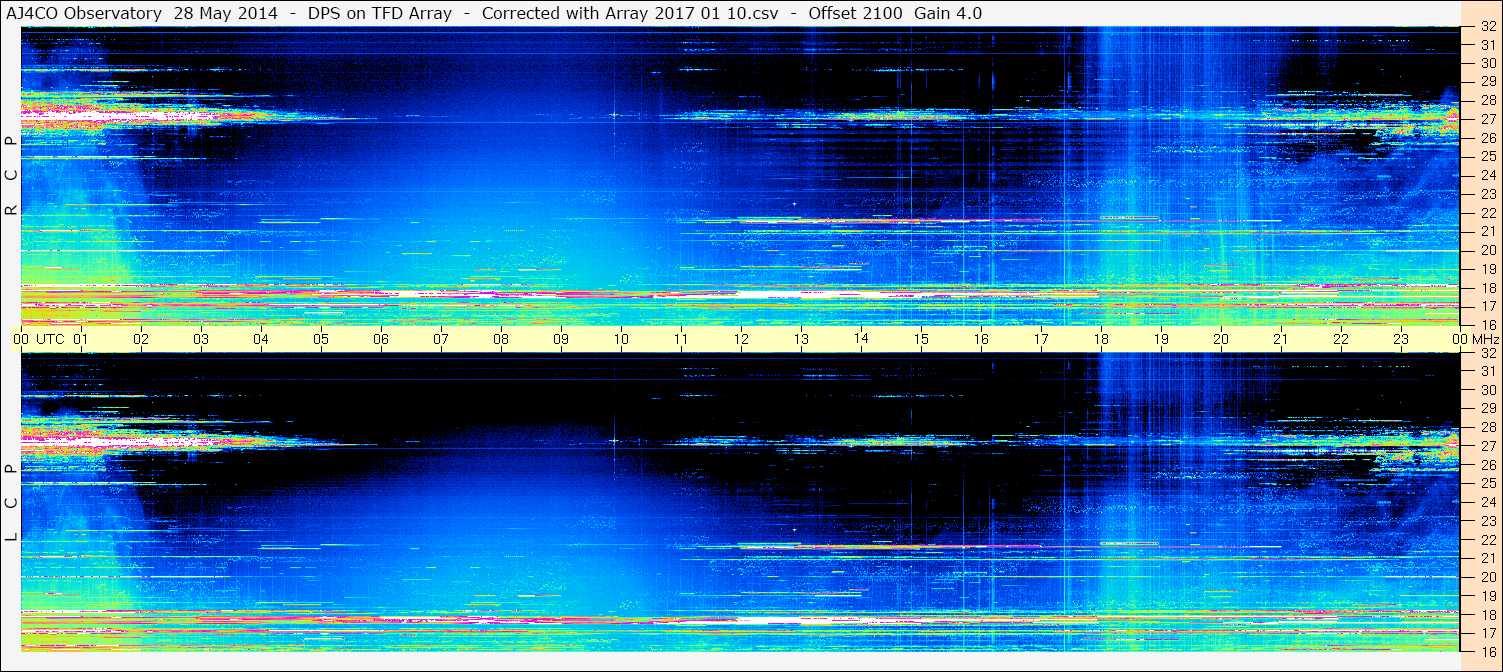Click the 26 MHz tick on RCP scale
The width and height of the screenshot is (1503, 672).
pyautogui.click(x=1487, y=138)
